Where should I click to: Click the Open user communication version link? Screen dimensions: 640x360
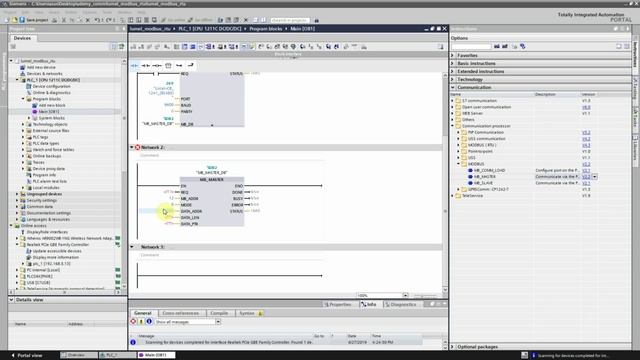[586, 107]
